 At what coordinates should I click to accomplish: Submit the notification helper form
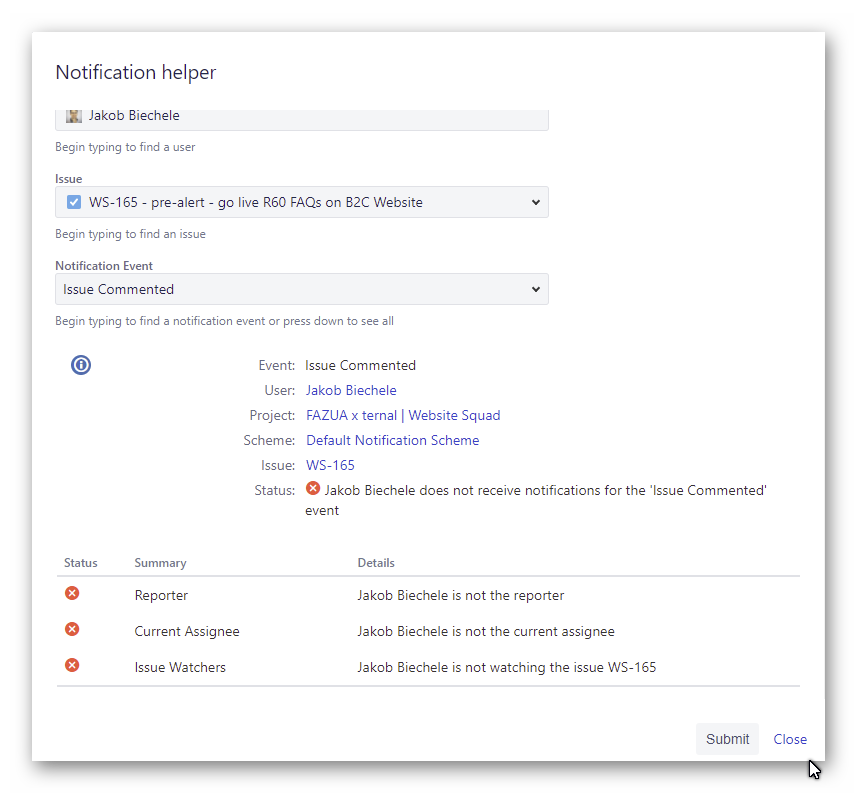click(727, 739)
